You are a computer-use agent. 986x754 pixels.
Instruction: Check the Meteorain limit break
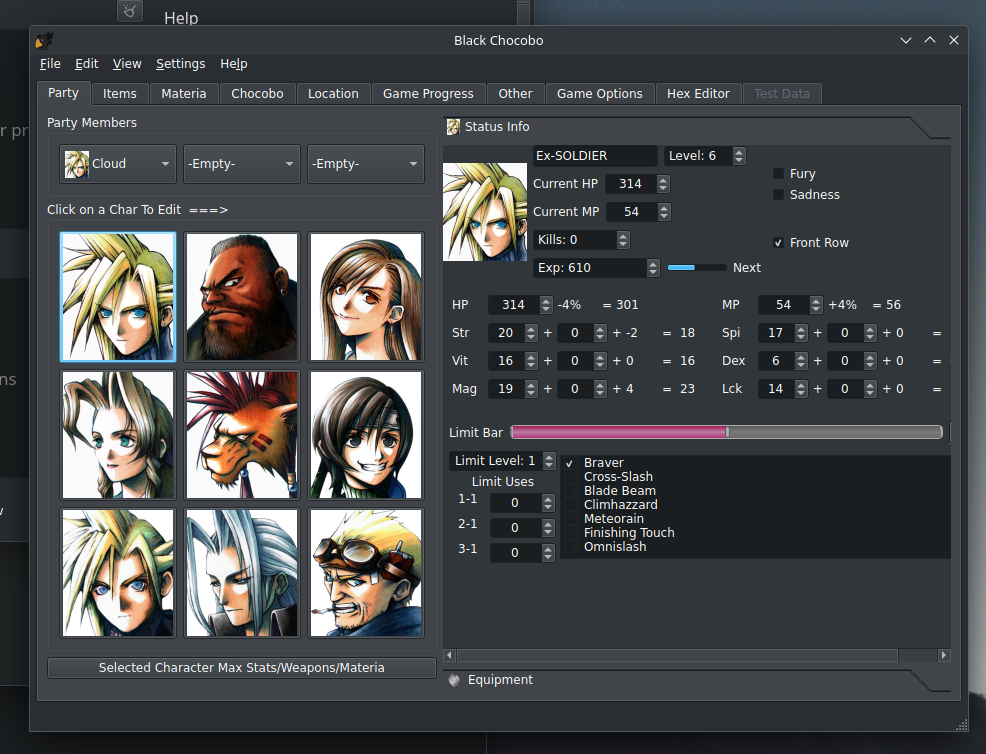(x=570, y=519)
